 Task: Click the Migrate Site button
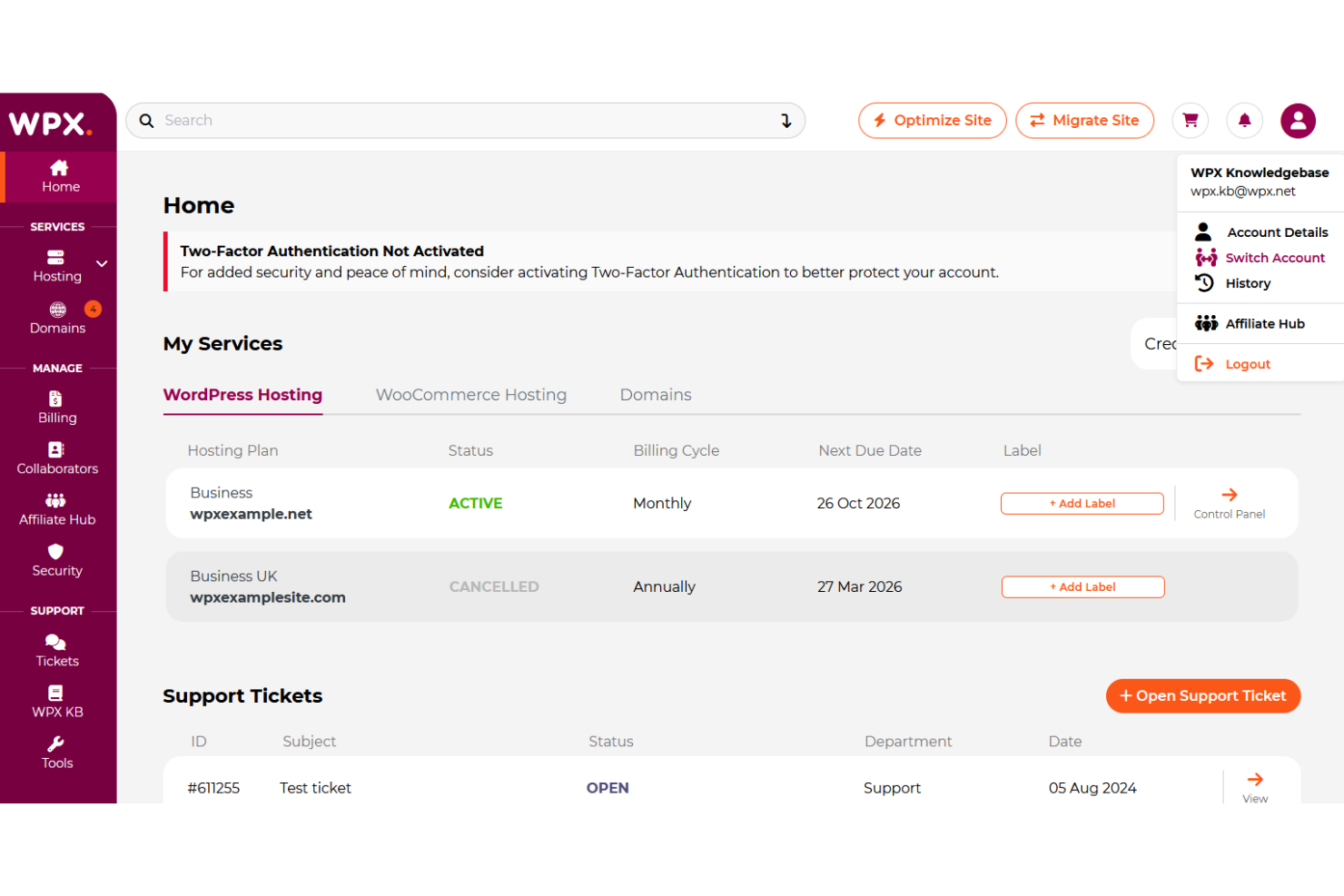(x=1084, y=120)
